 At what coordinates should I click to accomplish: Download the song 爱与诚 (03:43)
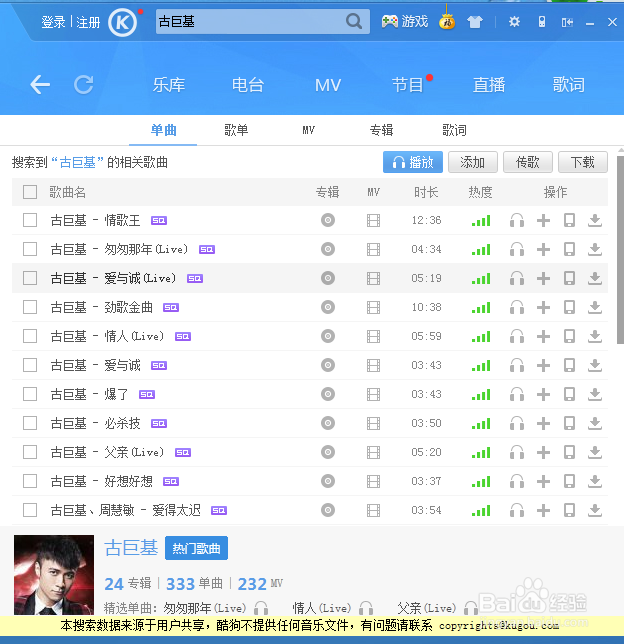pos(594,365)
